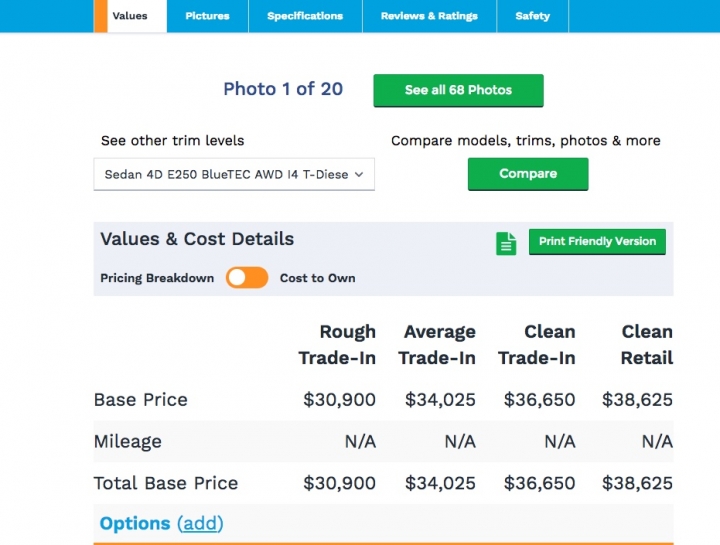The height and width of the screenshot is (545, 720).
Task: Switch to the Values tab
Action: point(130,16)
